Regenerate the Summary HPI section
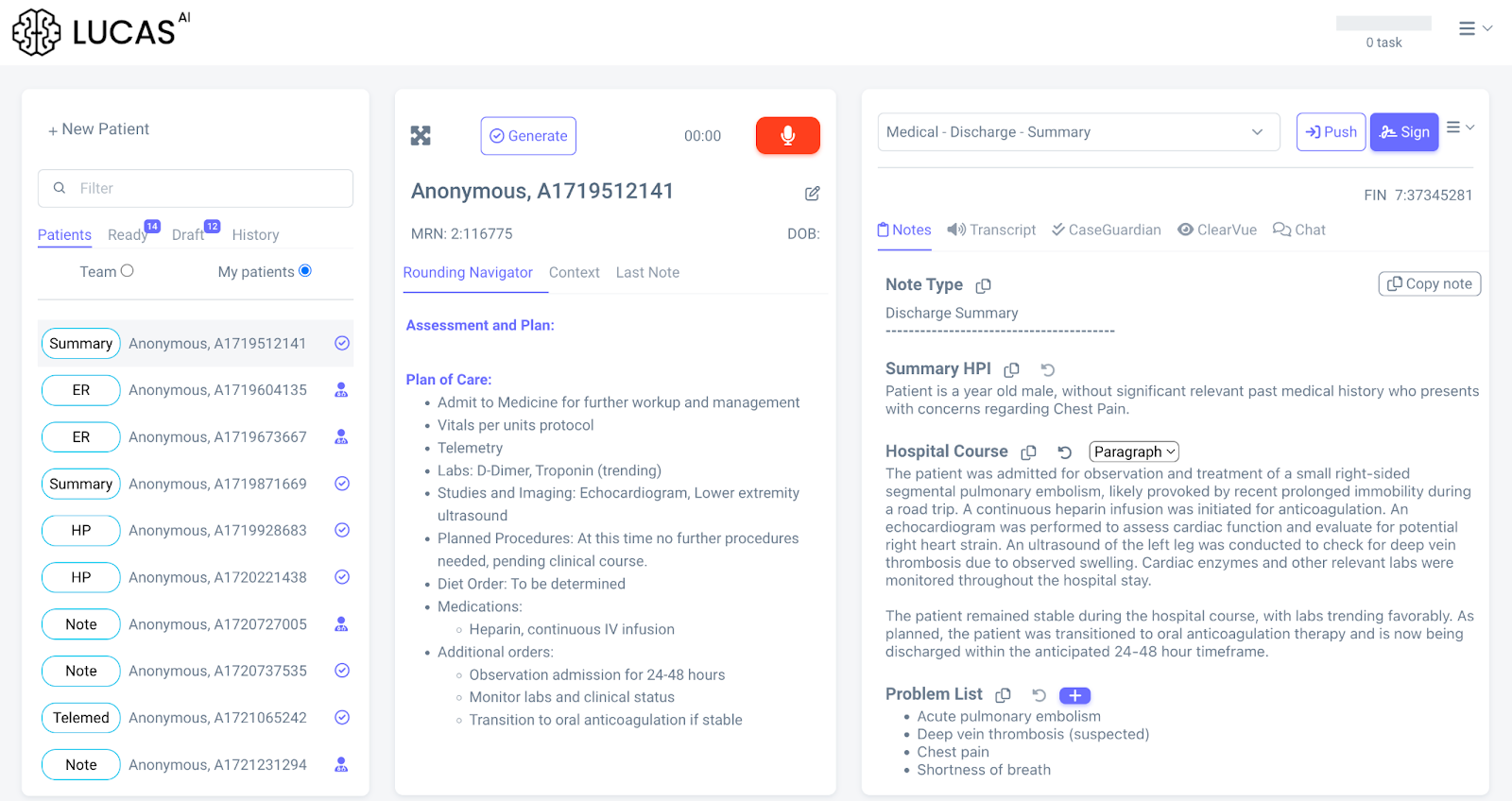The width and height of the screenshot is (1512, 801). click(1047, 369)
